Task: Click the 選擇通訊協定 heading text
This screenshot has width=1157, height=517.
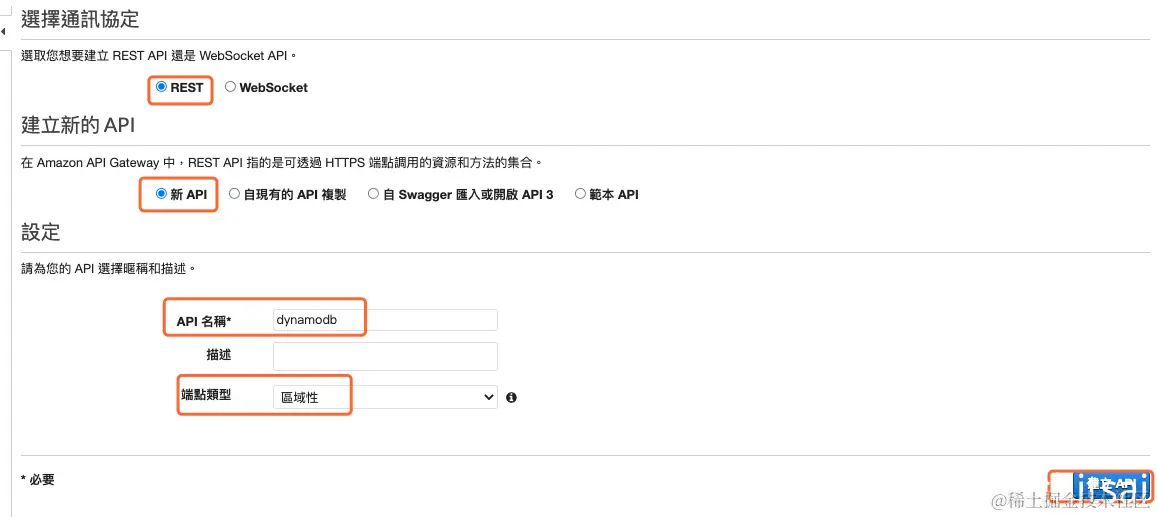Action: (x=80, y=20)
